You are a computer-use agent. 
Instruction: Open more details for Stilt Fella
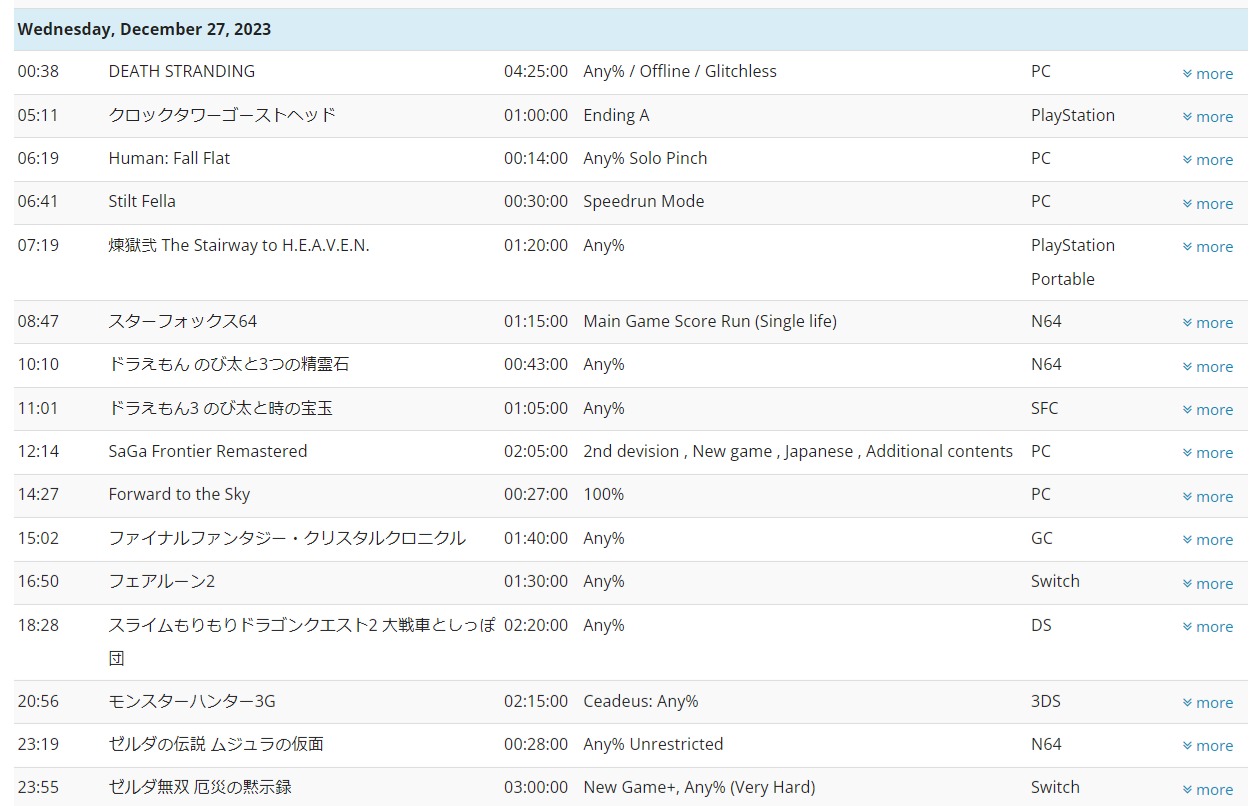pyautogui.click(x=1207, y=203)
